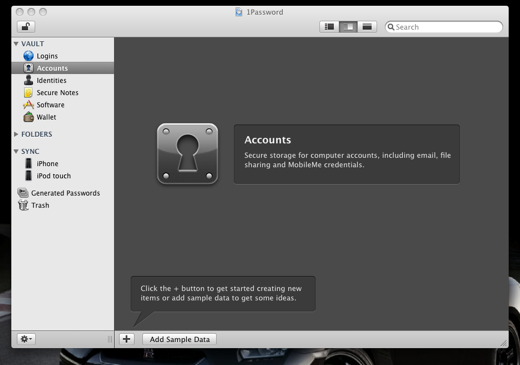Click the large keyhole Accounts image

tap(187, 154)
